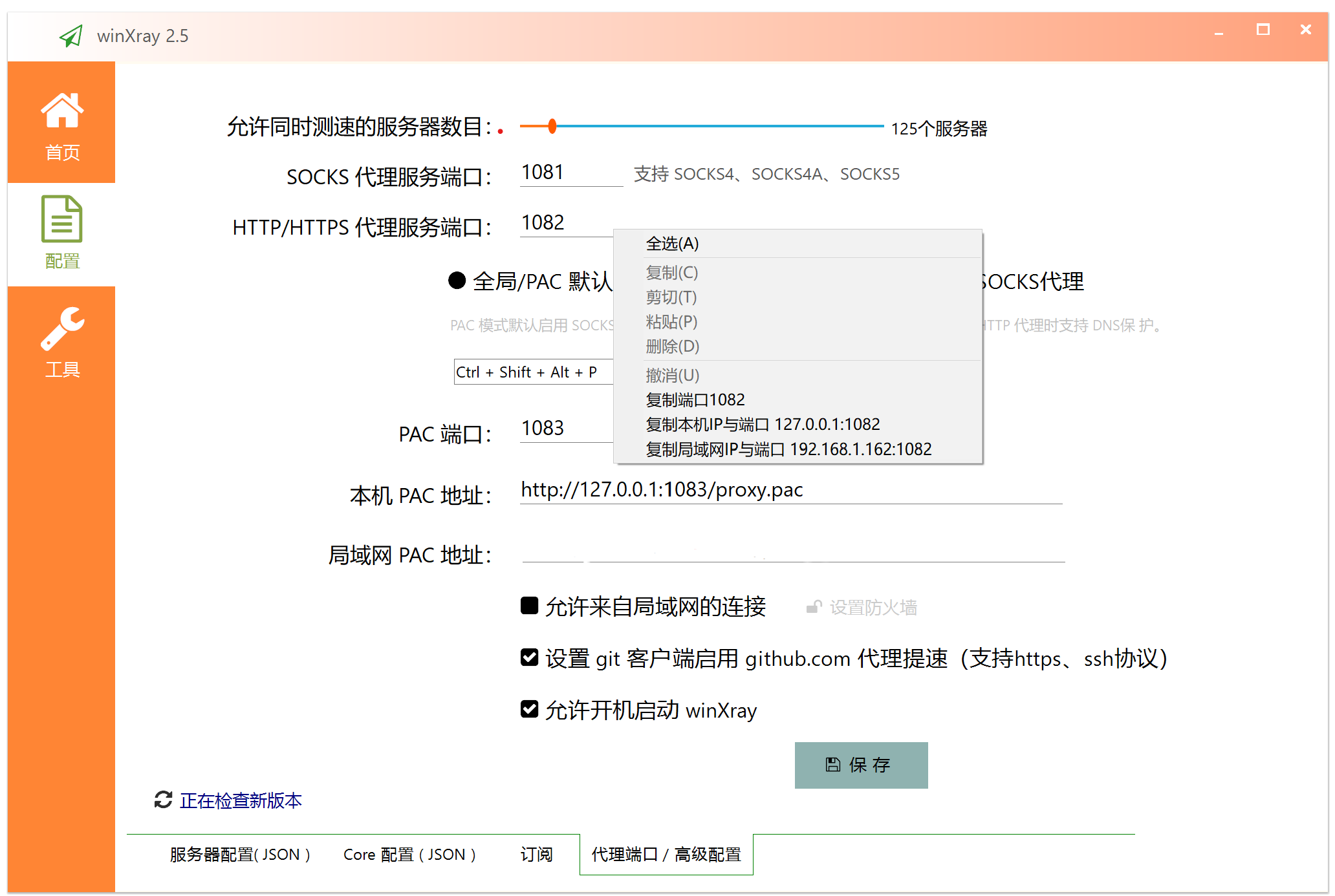Image resolution: width=1335 pixels, height=896 pixels.
Task: Click the 正在检查新版本 link
Action: click(x=241, y=800)
